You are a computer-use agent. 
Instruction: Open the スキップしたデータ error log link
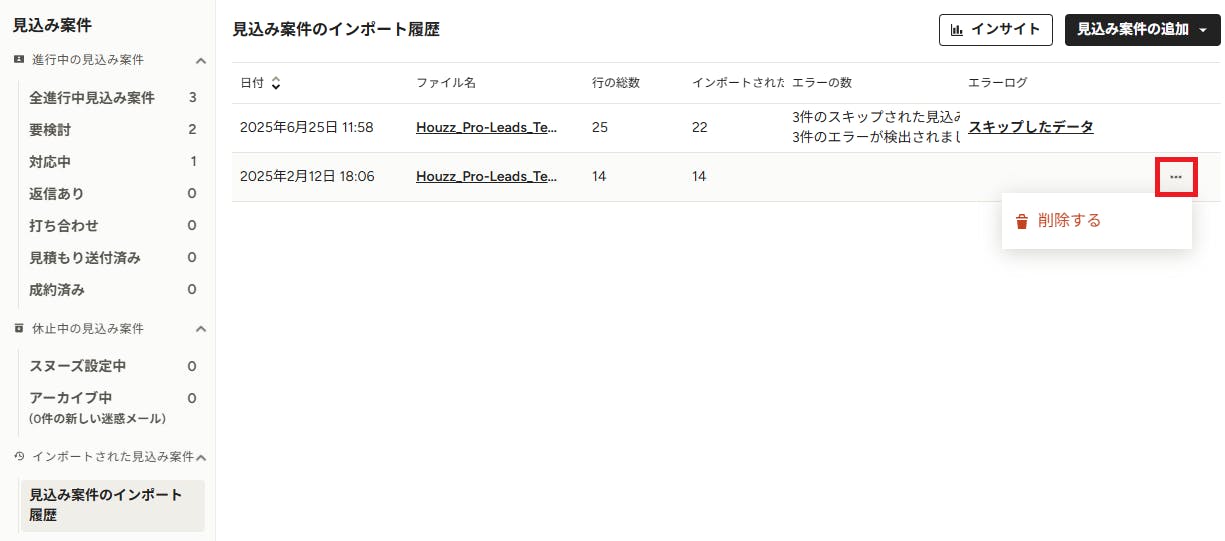coord(1030,127)
